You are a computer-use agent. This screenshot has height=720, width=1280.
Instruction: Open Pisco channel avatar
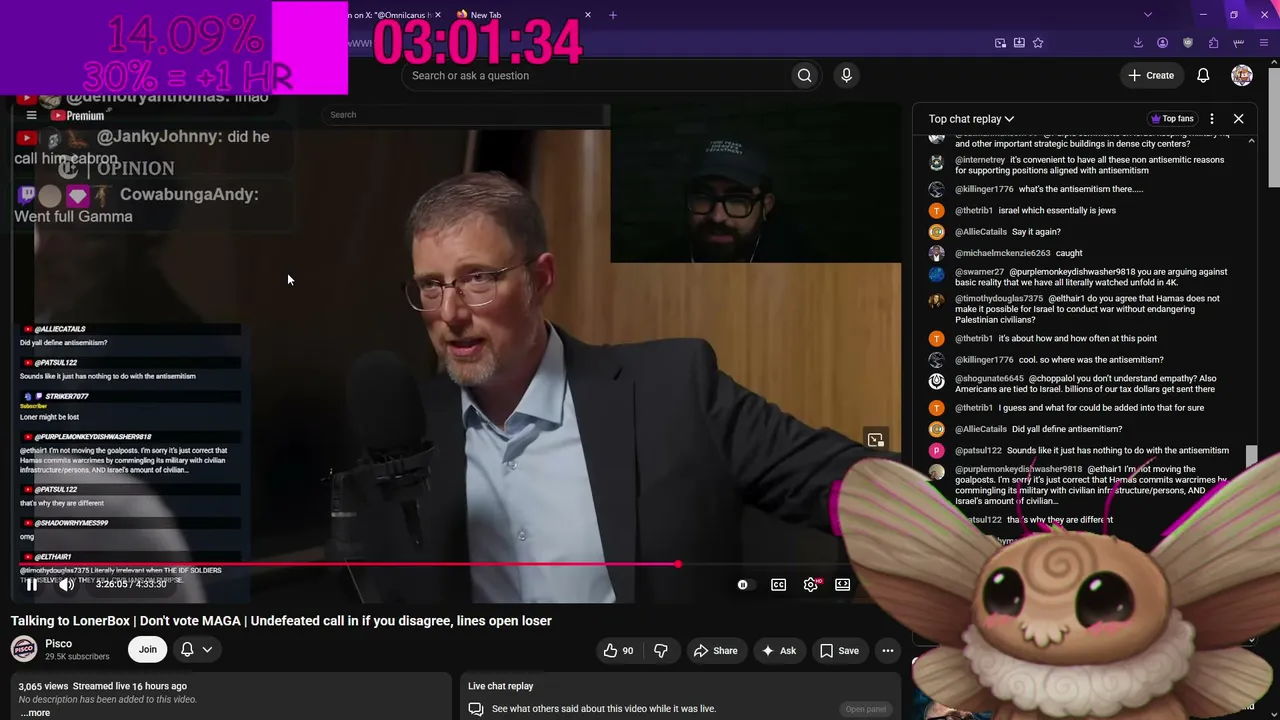(24, 650)
